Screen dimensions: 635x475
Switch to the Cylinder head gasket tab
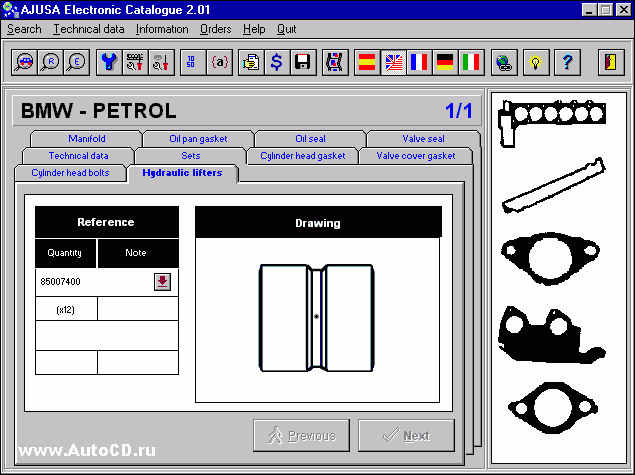click(x=303, y=155)
